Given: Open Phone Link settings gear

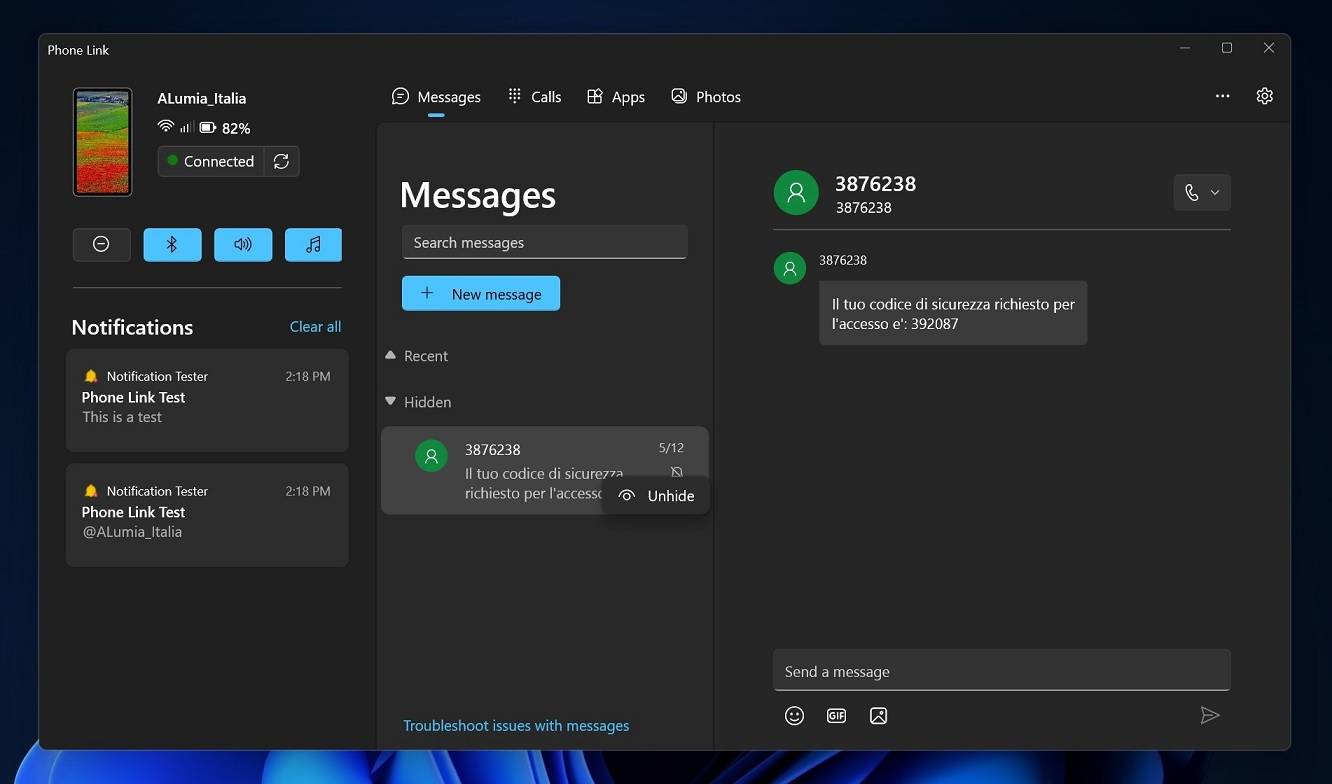Looking at the screenshot, I should click(x=1264, y=96).
